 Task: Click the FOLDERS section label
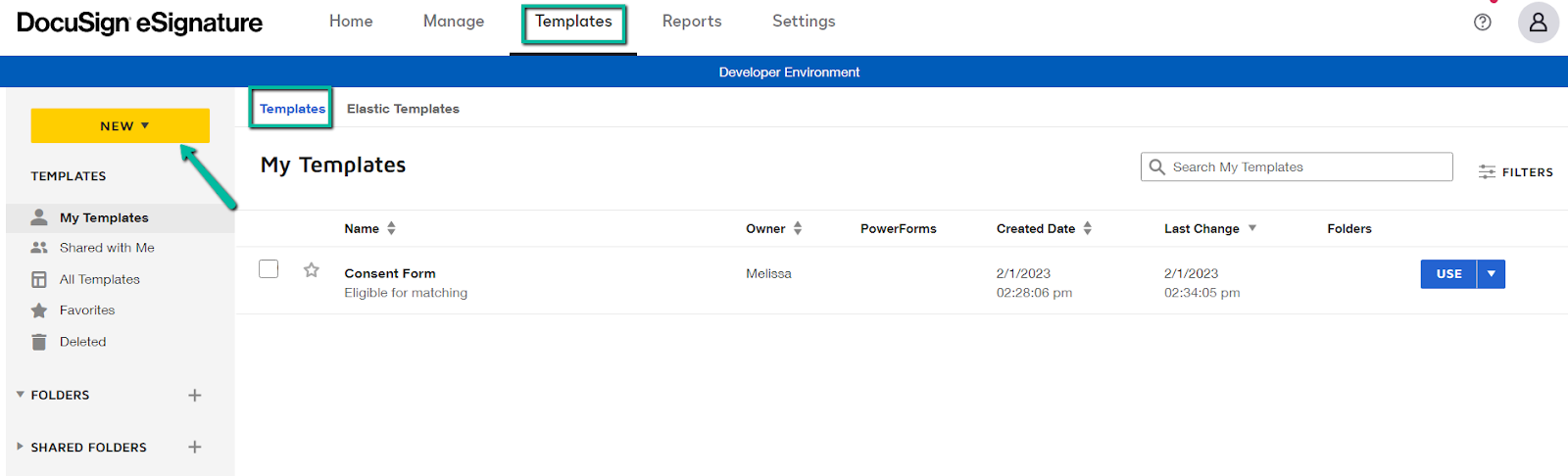click(x=60, y=396)
